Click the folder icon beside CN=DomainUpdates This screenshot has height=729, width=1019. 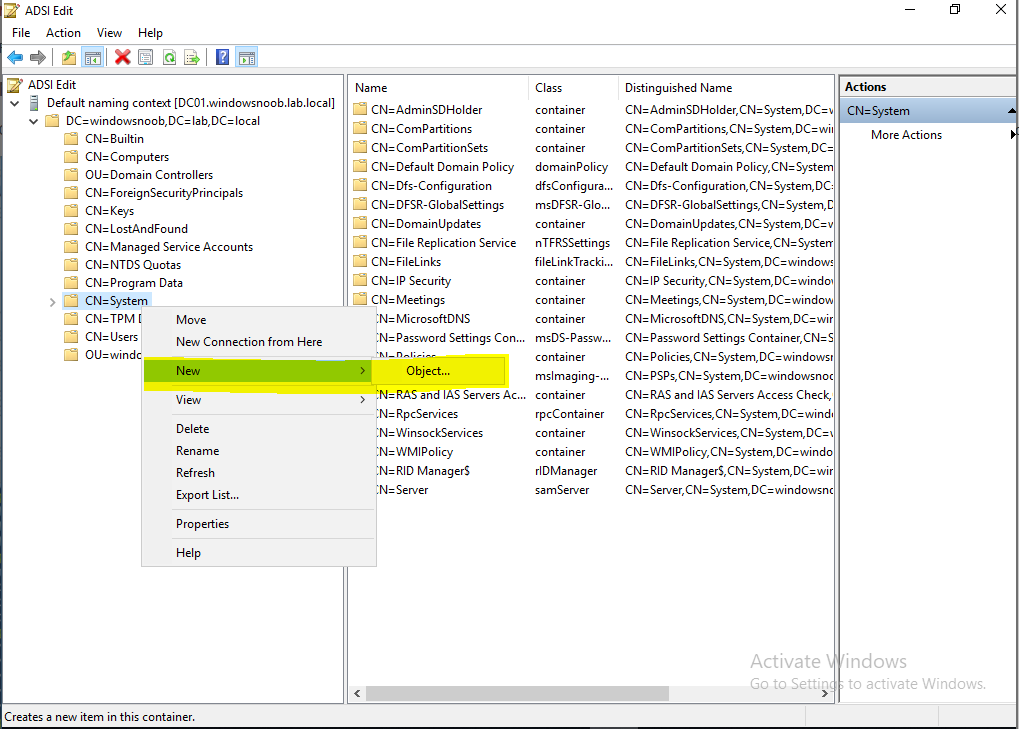360,223
